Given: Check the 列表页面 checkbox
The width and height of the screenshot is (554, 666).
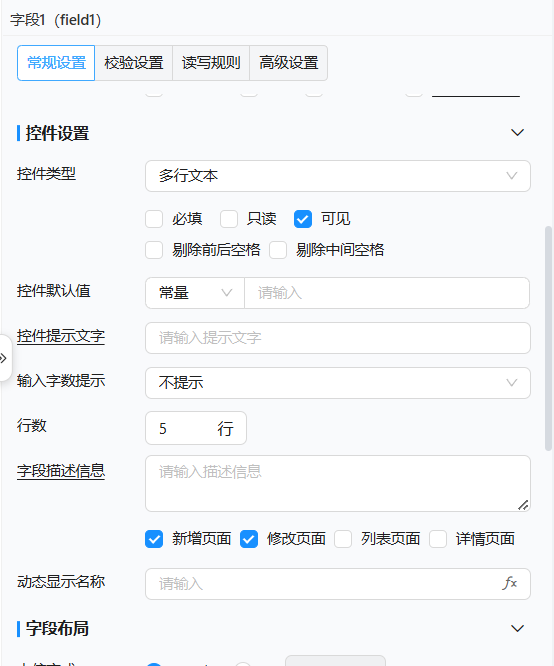Looking at the screenshot, I should (x=343, y=539).
